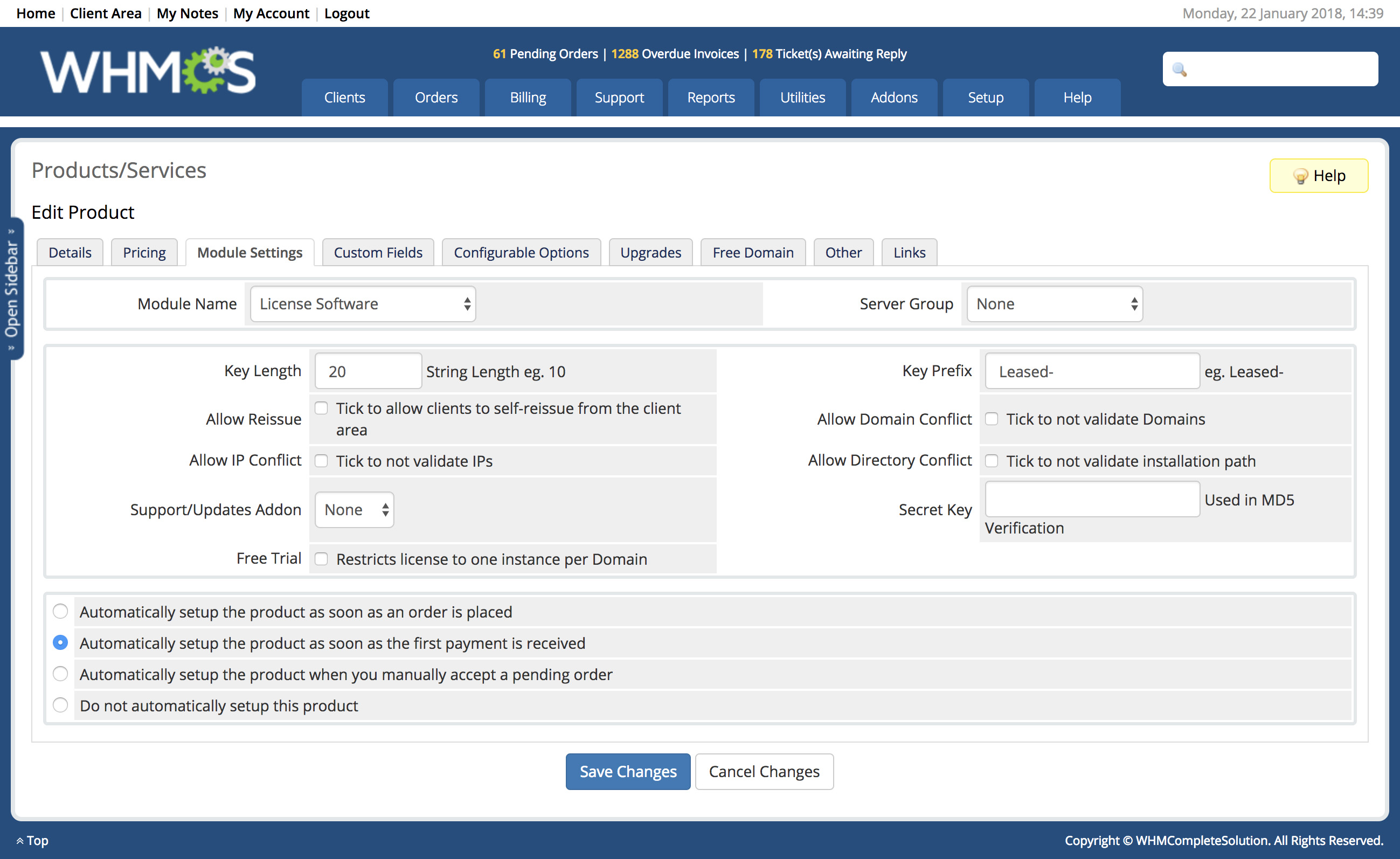Switch to the Pricing tab
This screenshot has width=1400, height=859.
coord(144,252)
